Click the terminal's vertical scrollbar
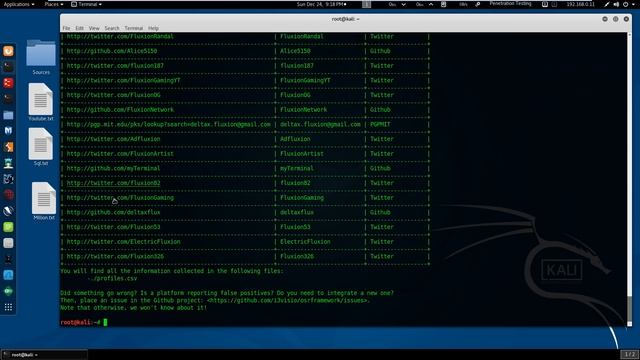This screenshot has height=360, width=640. pyautogui.click(x=629, y=180)
